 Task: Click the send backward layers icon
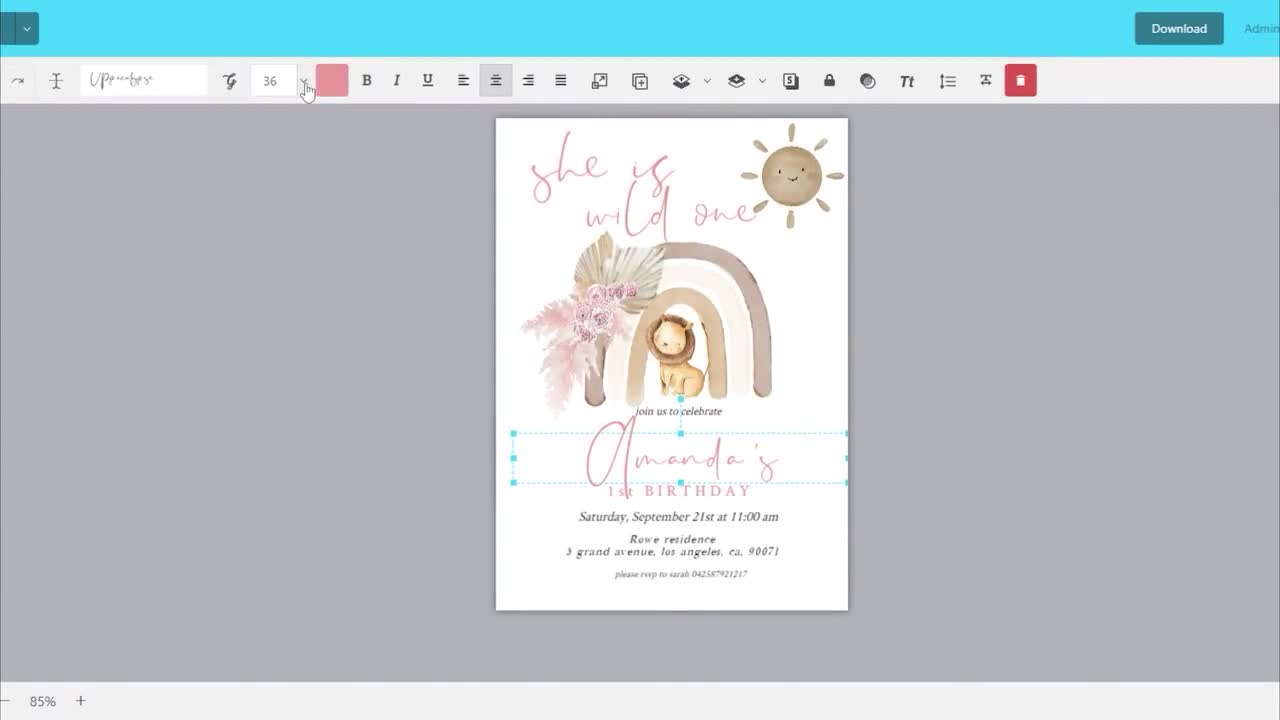click(x=737, y=81)
